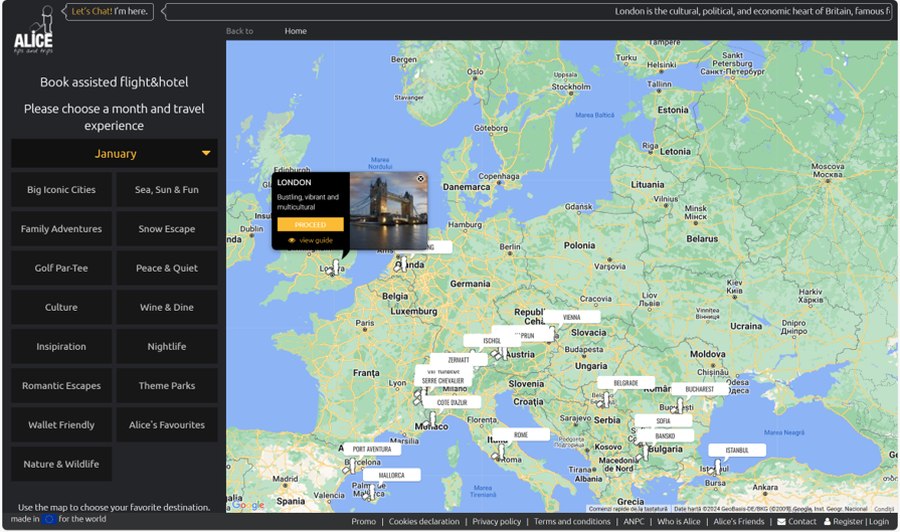
Task: Click the Tower Bridge London thumbnail
Action: click(389, 210)
